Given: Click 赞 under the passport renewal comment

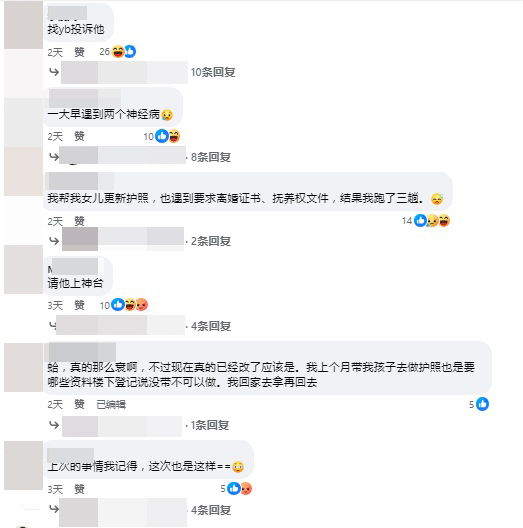Looking at the screenshot, I should pos(79,221).
